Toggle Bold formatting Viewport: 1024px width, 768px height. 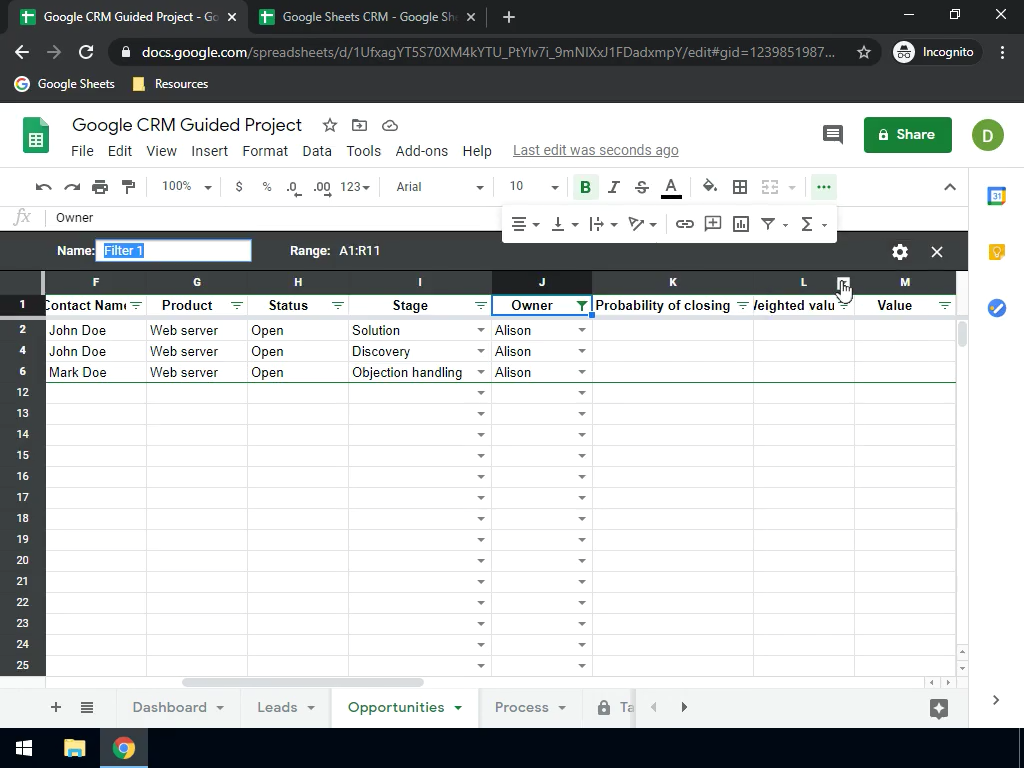tap(585, 187)
